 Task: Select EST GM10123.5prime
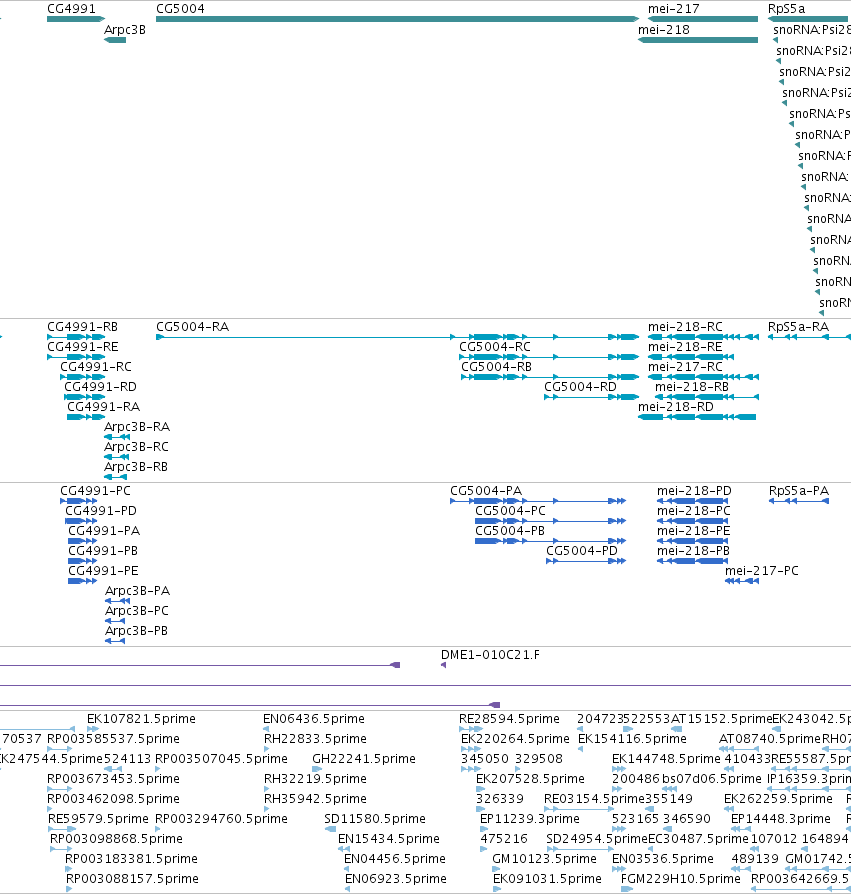click(x=544, y=859)
